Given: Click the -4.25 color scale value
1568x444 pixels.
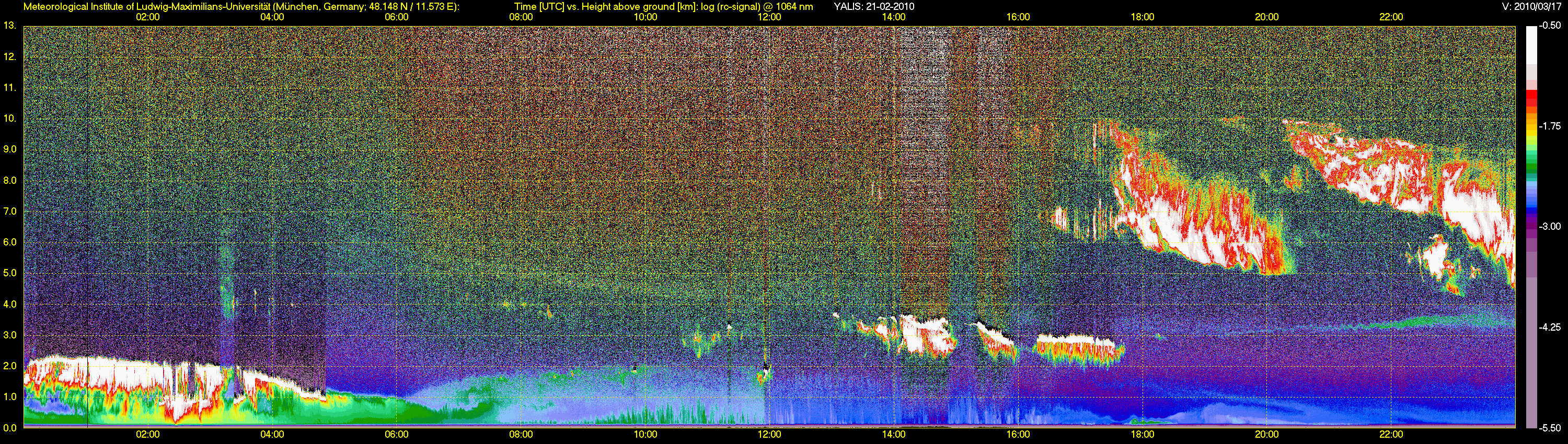Looking at the screenshot, I should (x=1551, y=326).
